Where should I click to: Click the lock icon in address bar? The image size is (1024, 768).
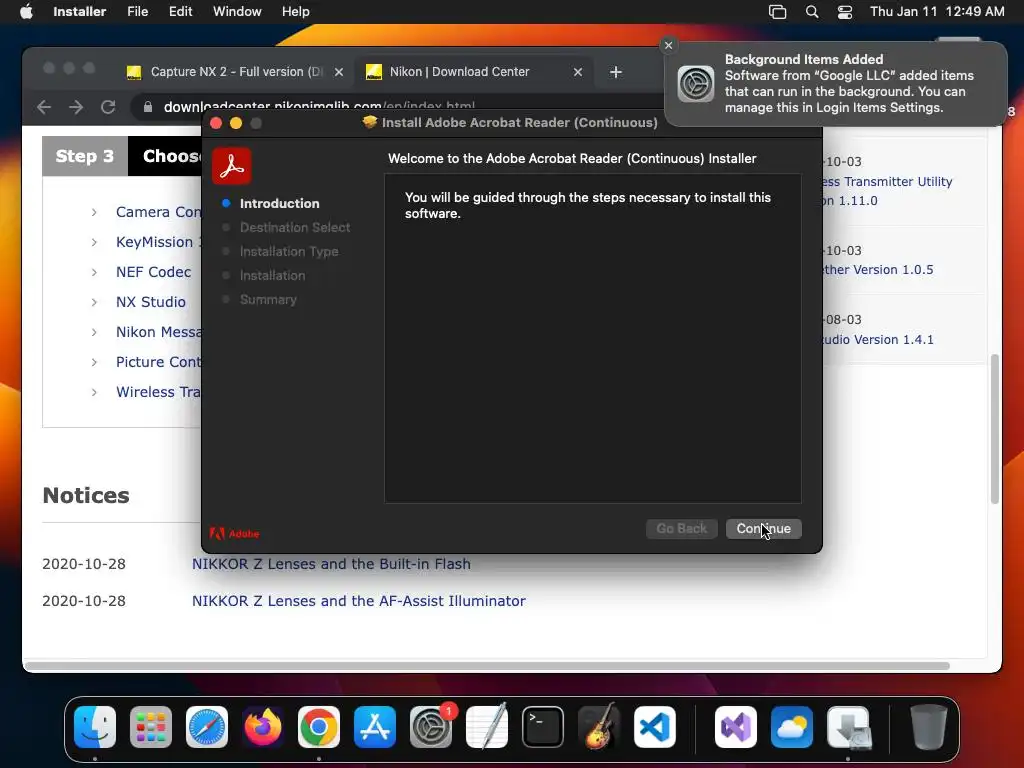(148, 107)
